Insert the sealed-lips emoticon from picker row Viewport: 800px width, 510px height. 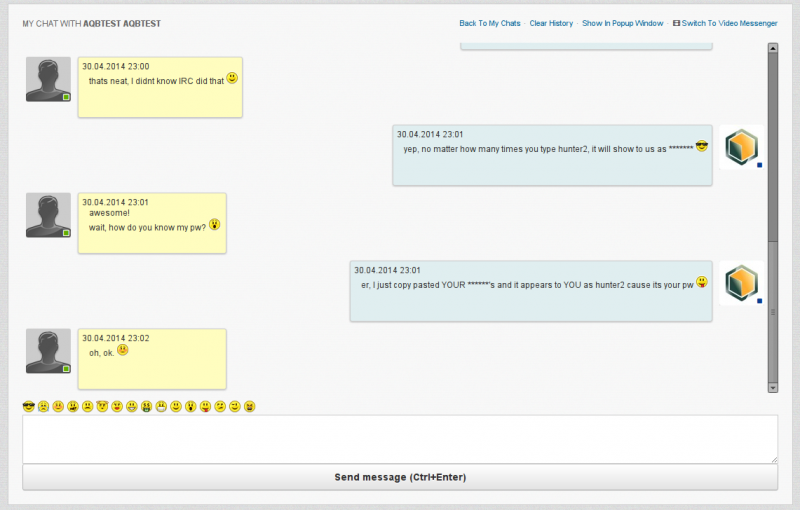tap(161, 406)
